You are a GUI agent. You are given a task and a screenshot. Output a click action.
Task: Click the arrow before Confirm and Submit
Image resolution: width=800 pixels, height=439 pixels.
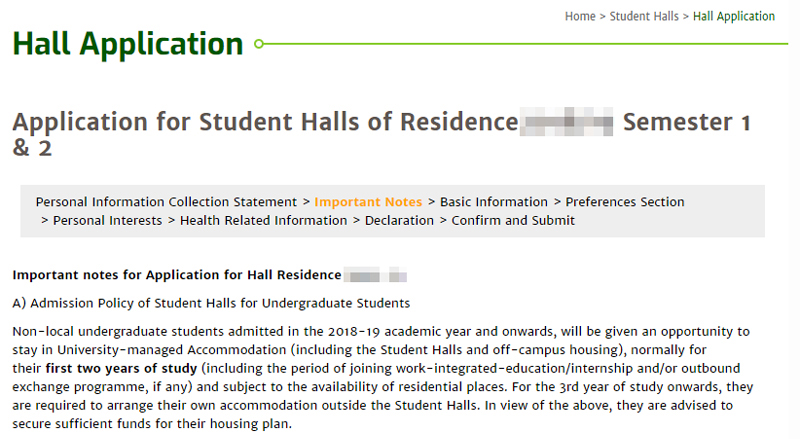click(443, 221)
